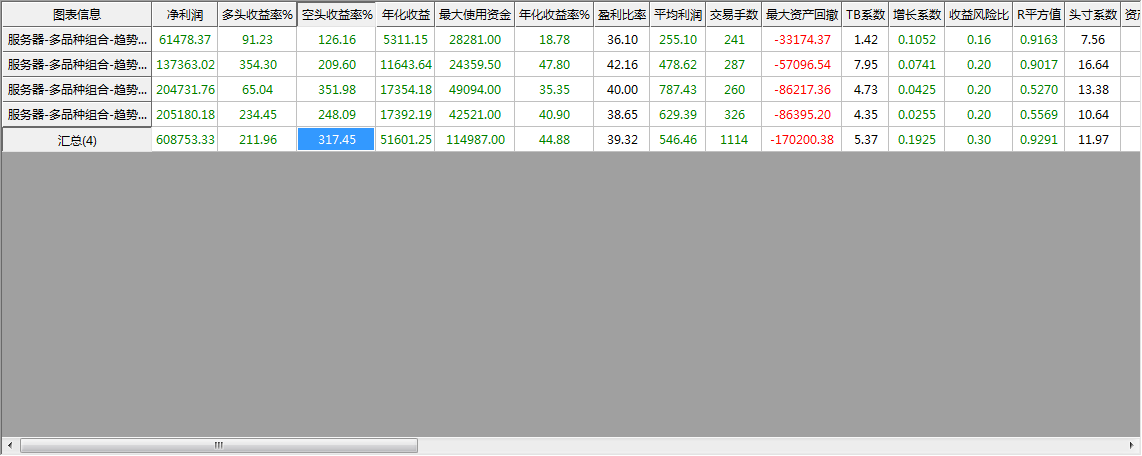This screenshot has width=1142, height=456.
Task: Click the trade count cell 1114
Action: pos(734,140)
